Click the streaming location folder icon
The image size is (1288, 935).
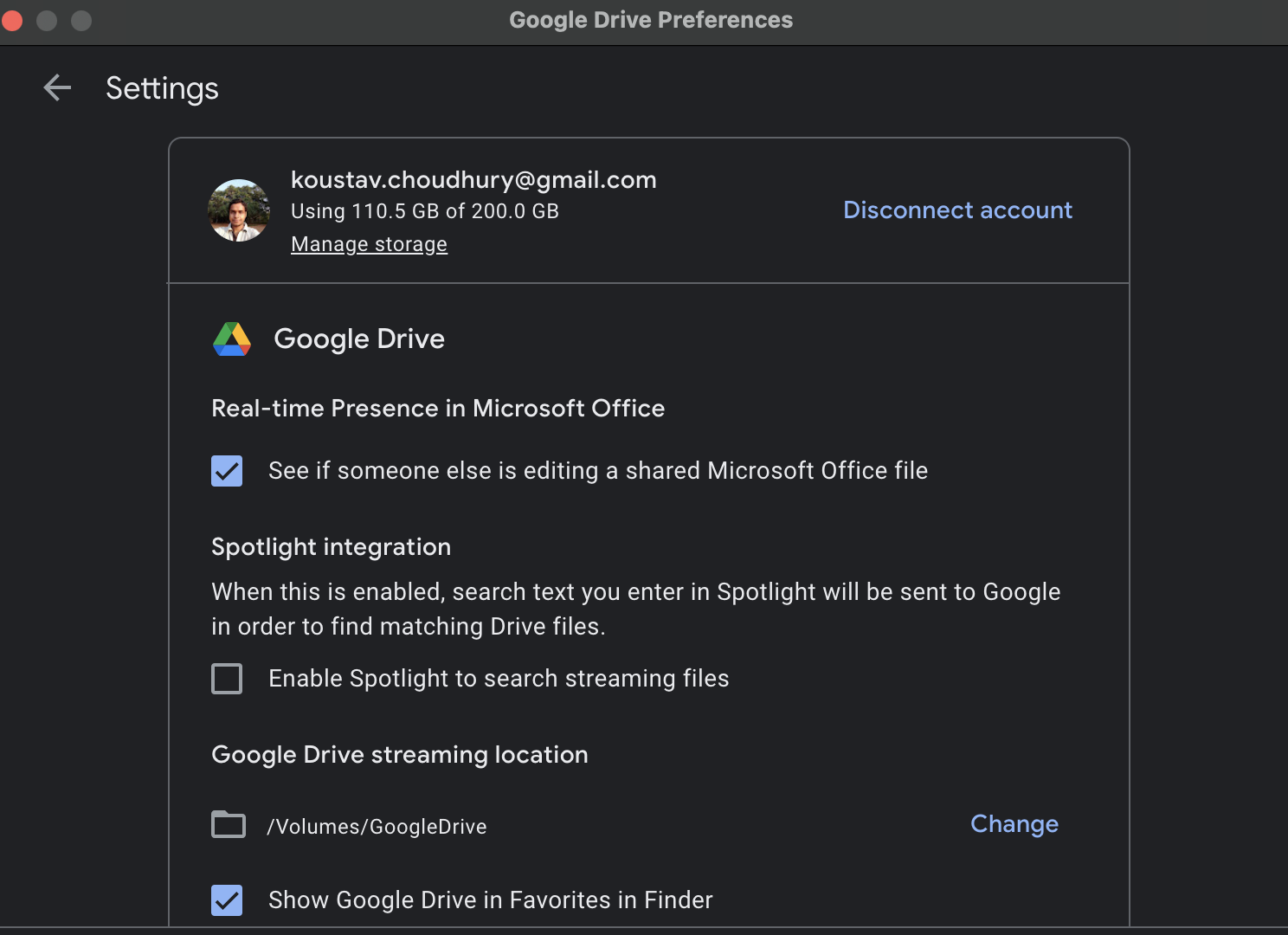(x=229, y=824)
